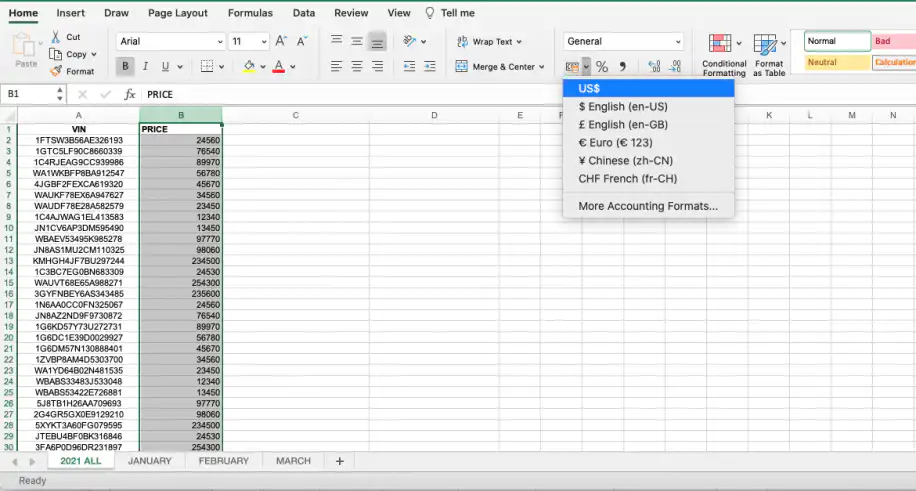Activate the Format painter brush

pos(55,71)
